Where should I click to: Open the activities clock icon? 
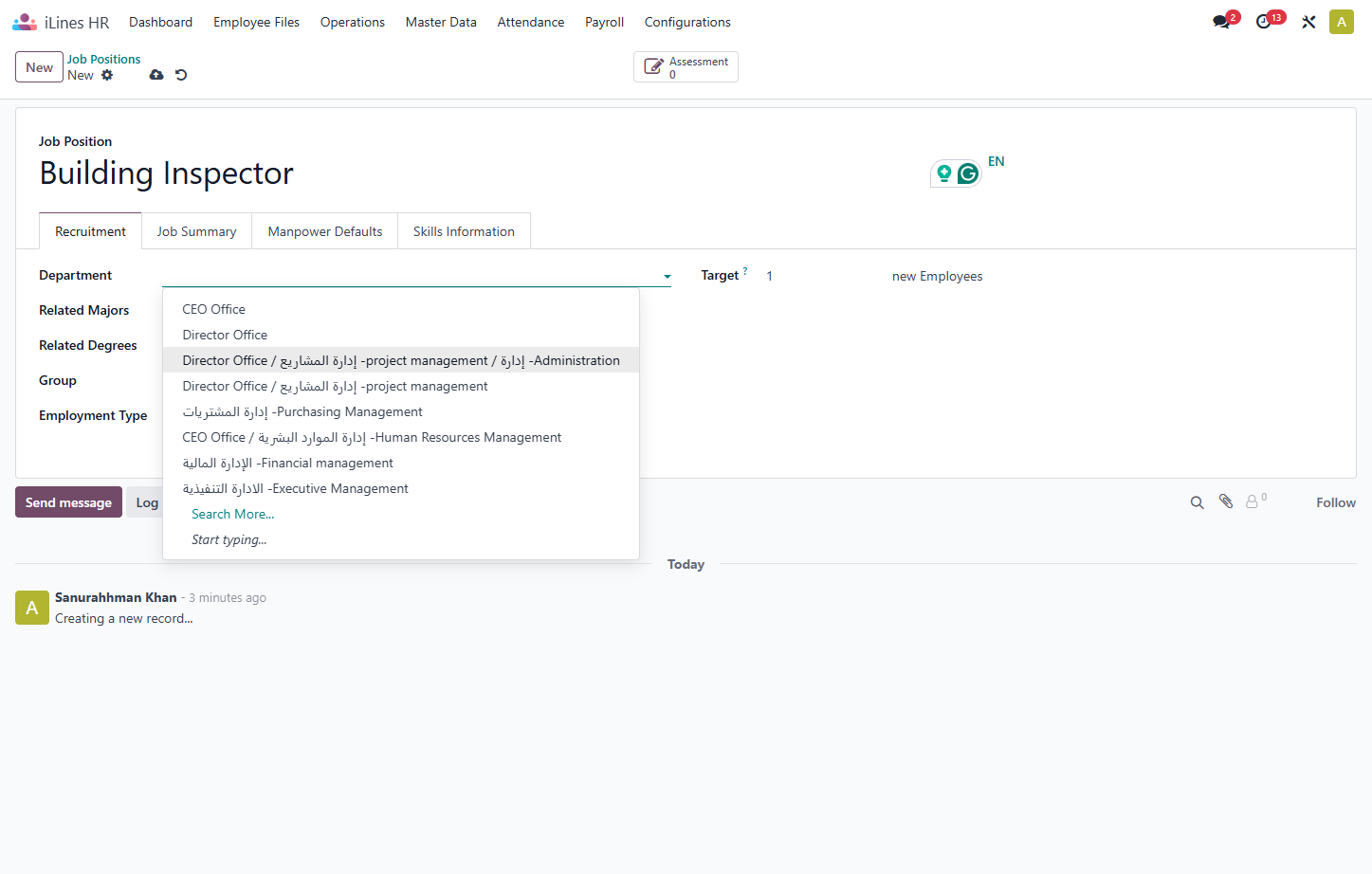pyautogui.click(x=1263, y=22)
